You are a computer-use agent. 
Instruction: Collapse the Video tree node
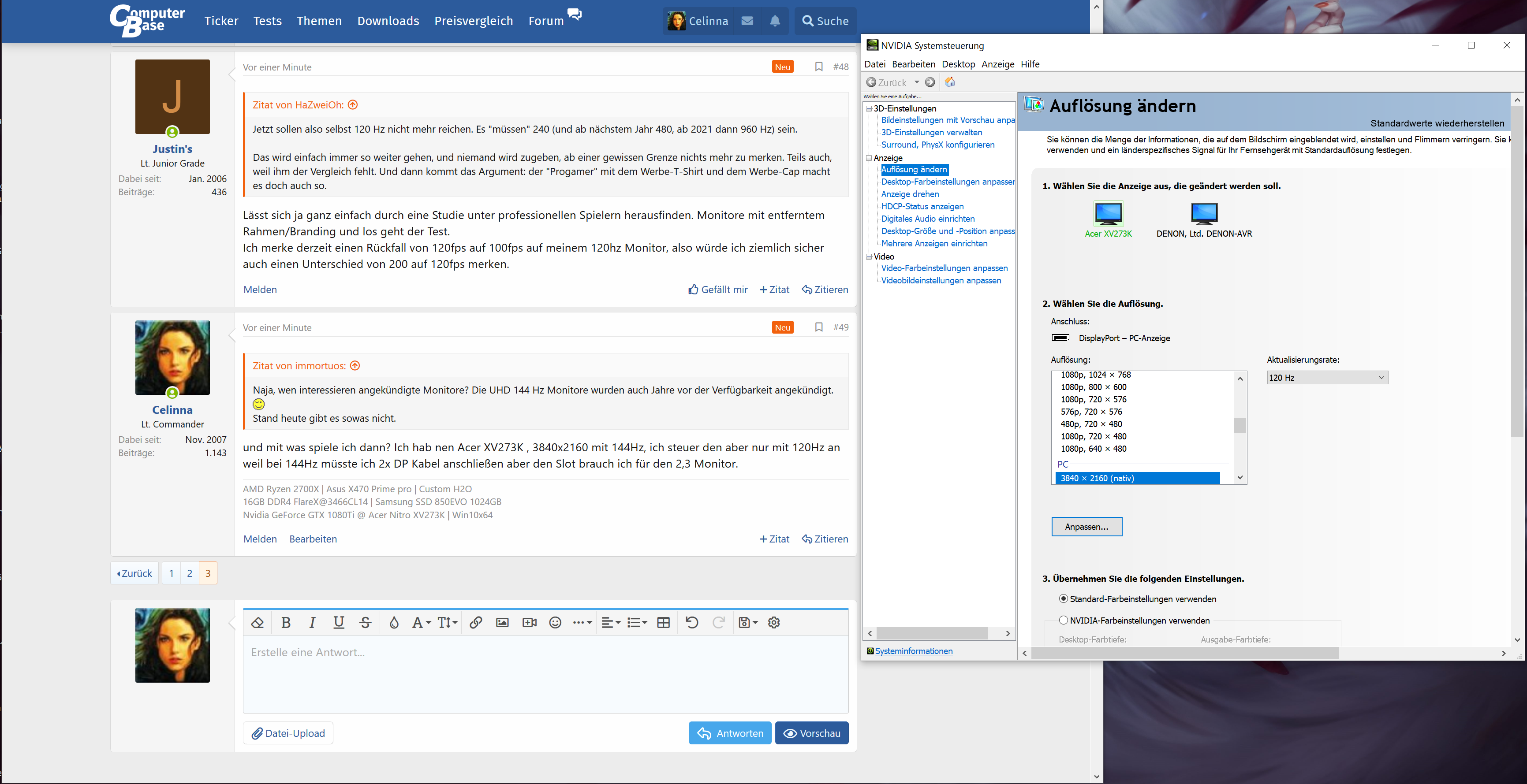[x=869, y=256]
